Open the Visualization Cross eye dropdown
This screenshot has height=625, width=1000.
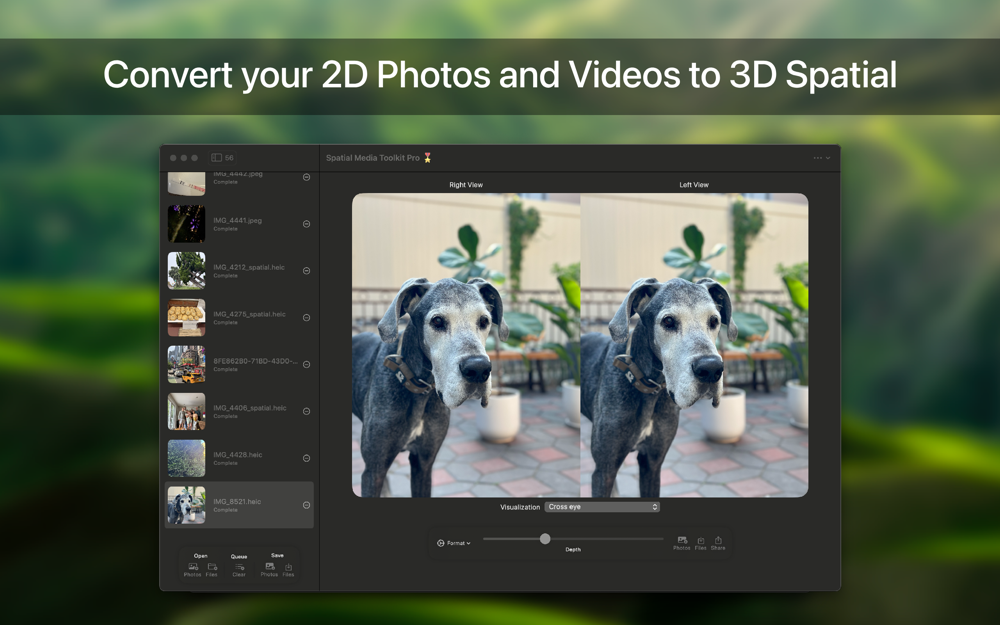click(602, 507)
